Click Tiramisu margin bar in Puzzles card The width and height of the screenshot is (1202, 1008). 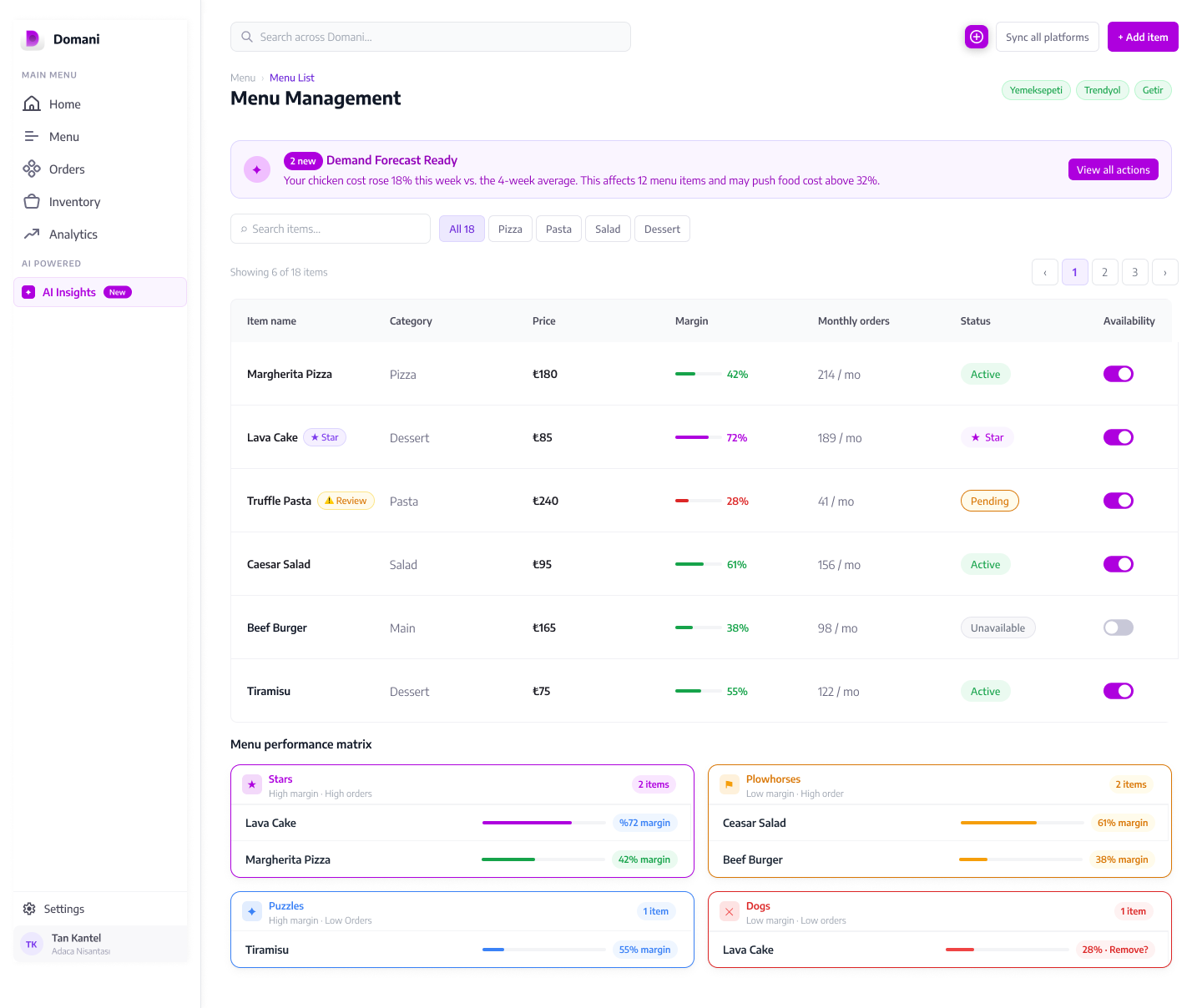(544, 950)
